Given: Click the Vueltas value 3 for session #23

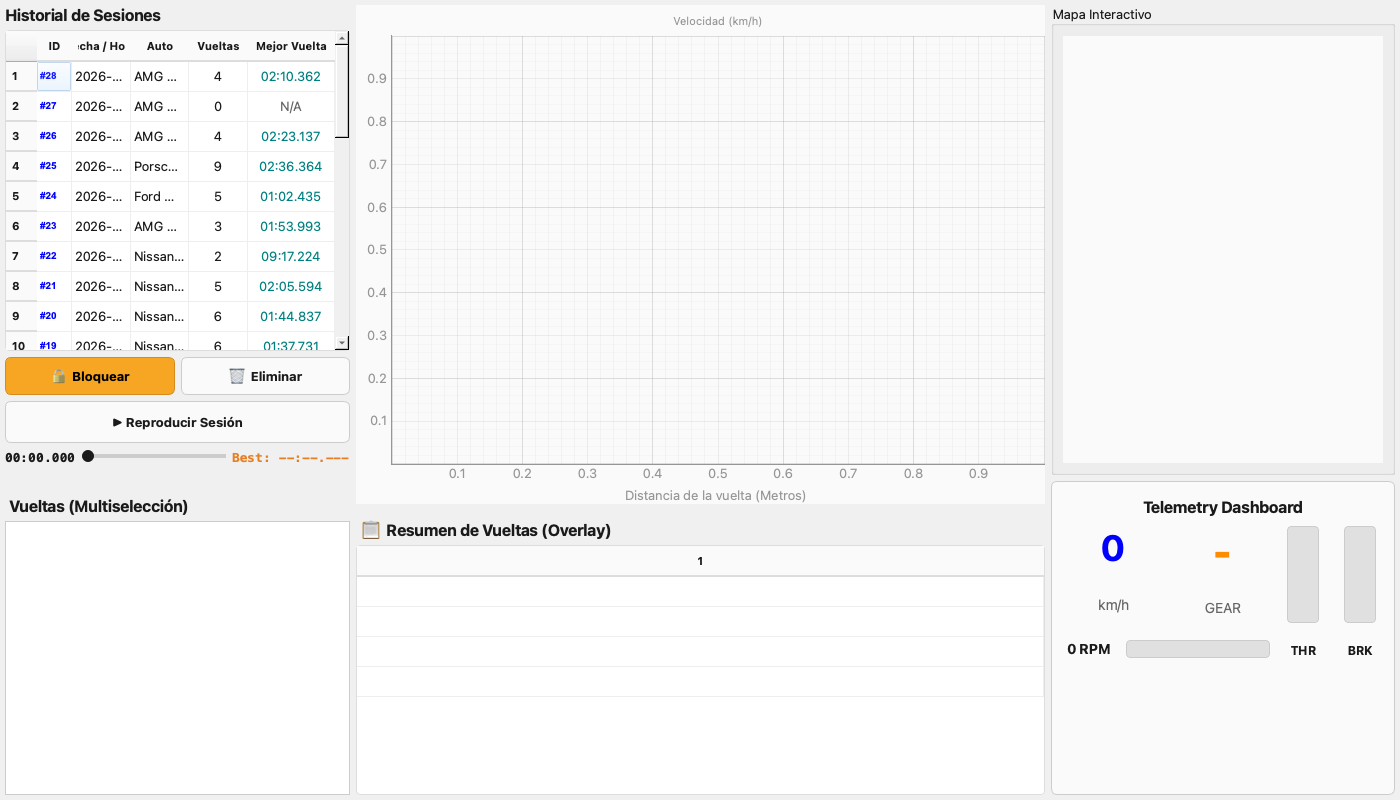Looking at the screenshot, I should click(218, 226).
